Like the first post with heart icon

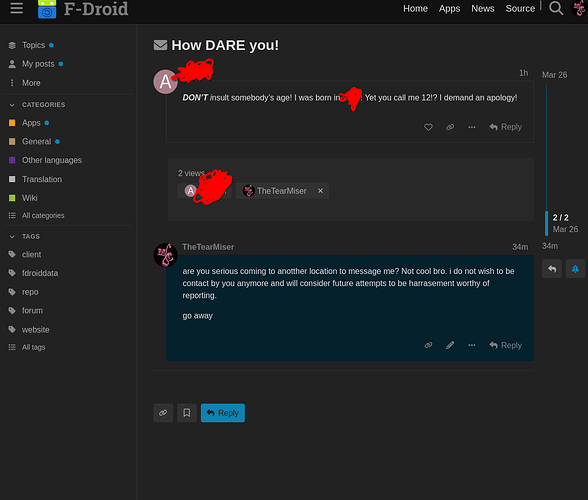pos(428,127)
